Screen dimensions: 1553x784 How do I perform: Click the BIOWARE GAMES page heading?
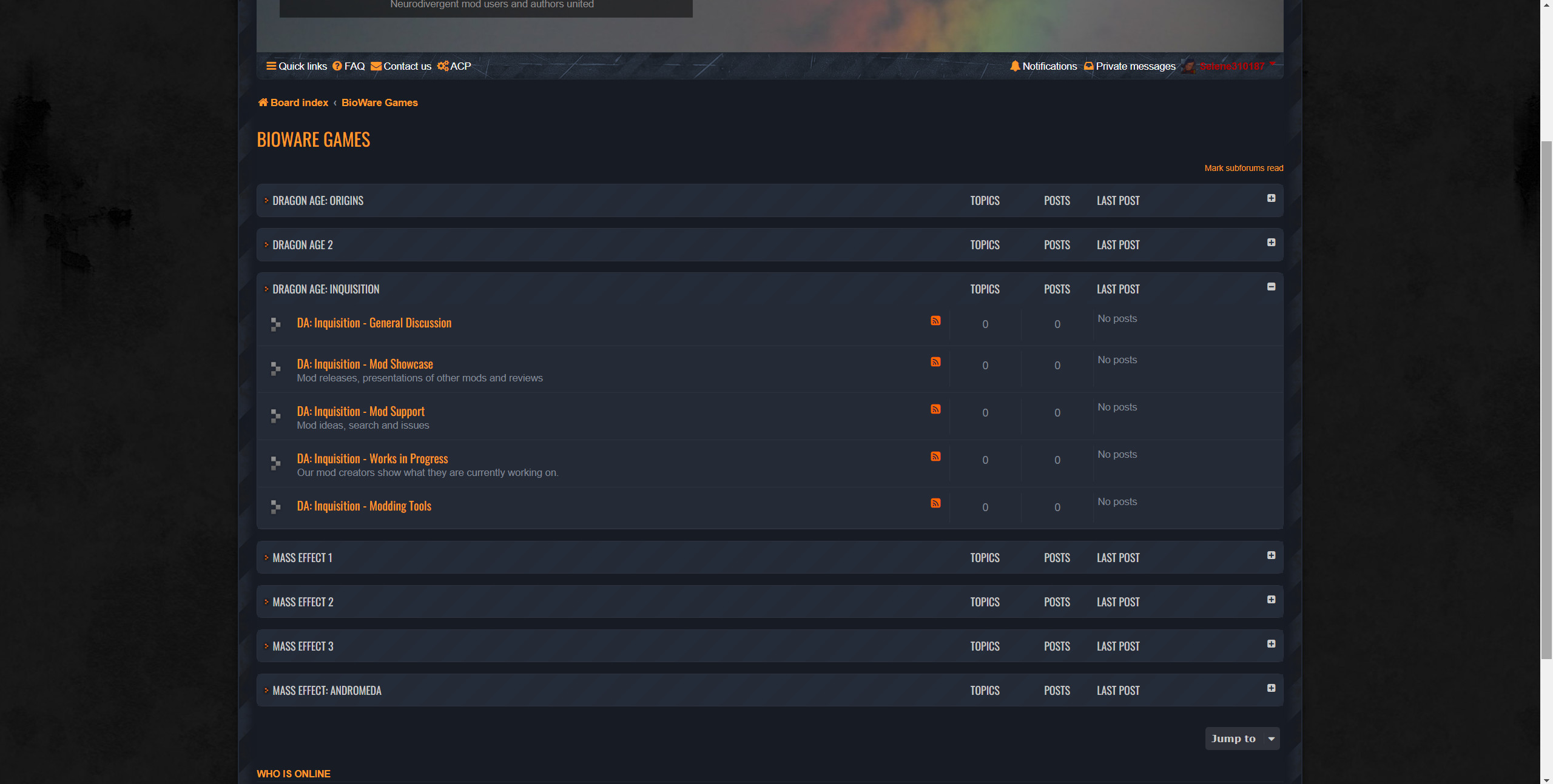(x=314, y=140)
